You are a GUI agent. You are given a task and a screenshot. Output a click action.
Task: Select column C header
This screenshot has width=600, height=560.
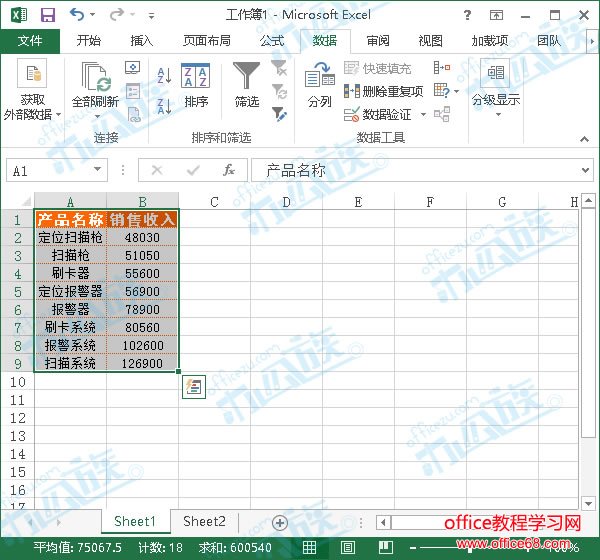click(214, 202)
